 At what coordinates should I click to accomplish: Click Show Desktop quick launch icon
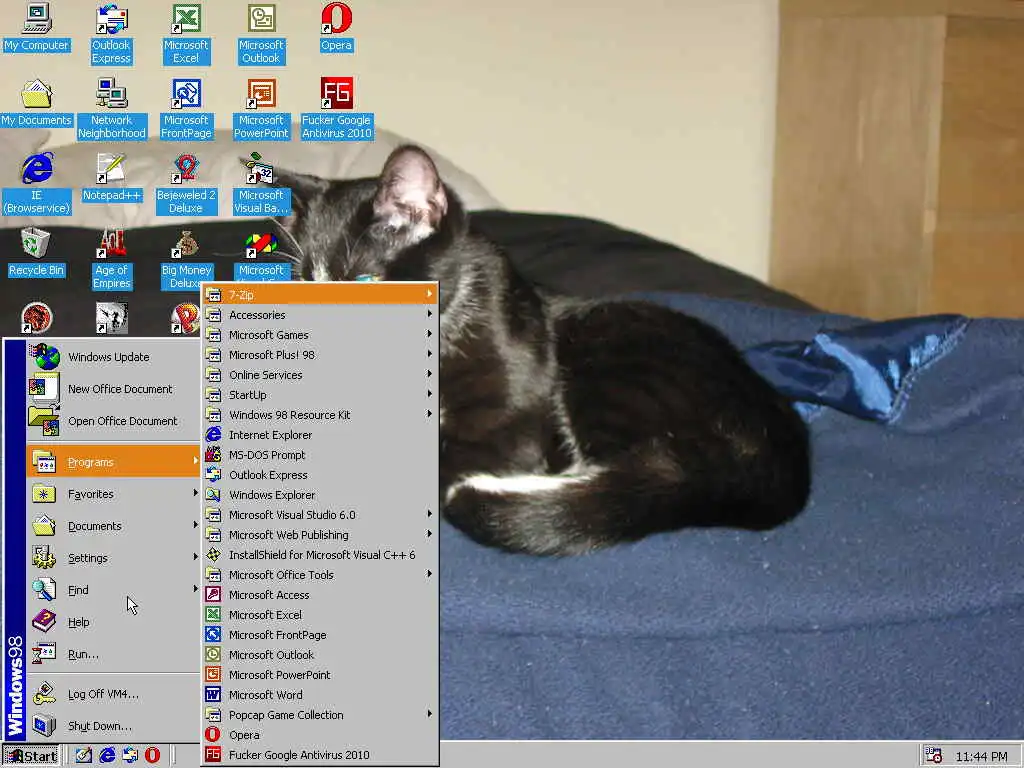pos(83,756)
